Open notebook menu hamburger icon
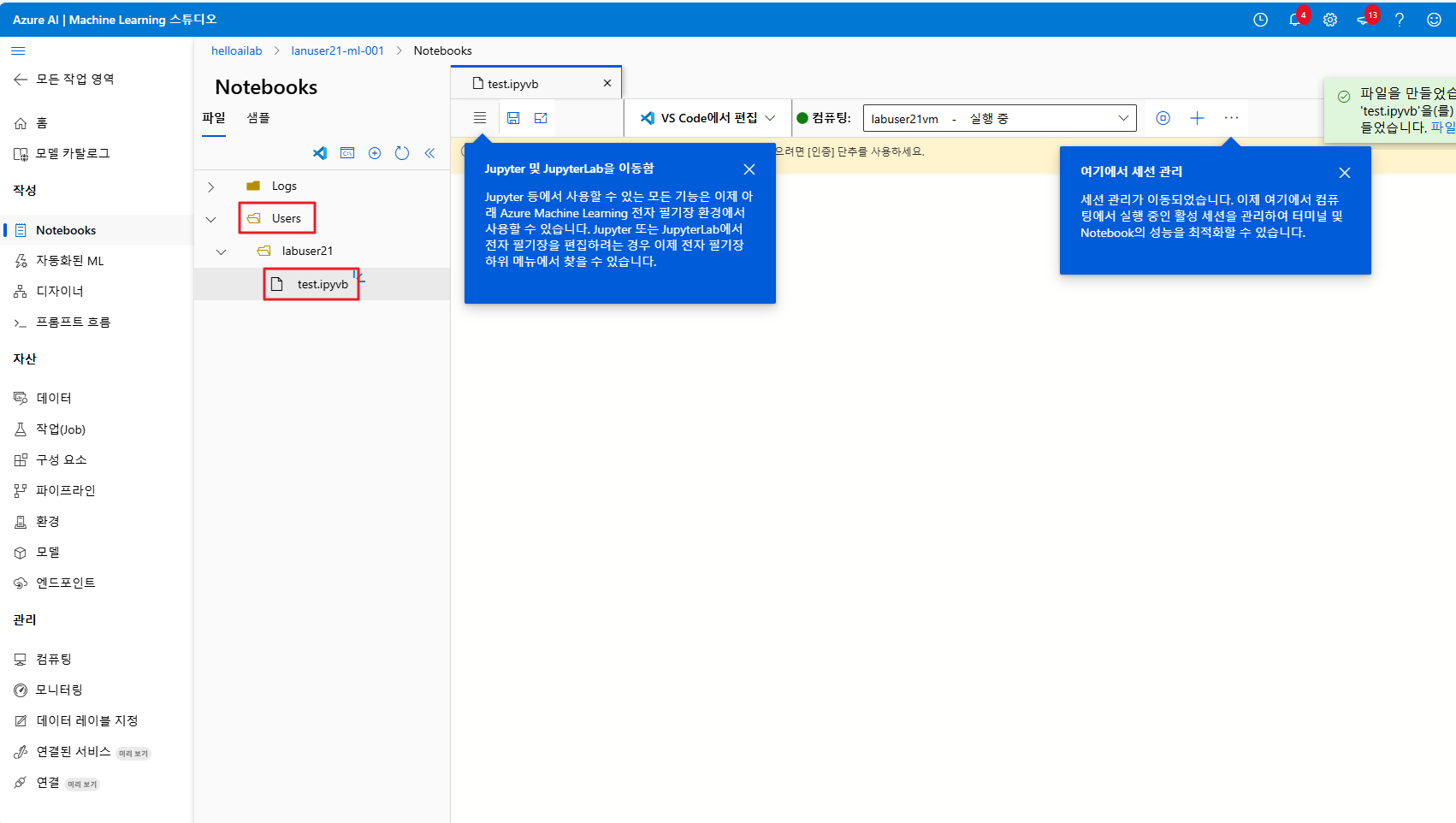Viewport: 1456px width, 823px height. tap(480, 118)
